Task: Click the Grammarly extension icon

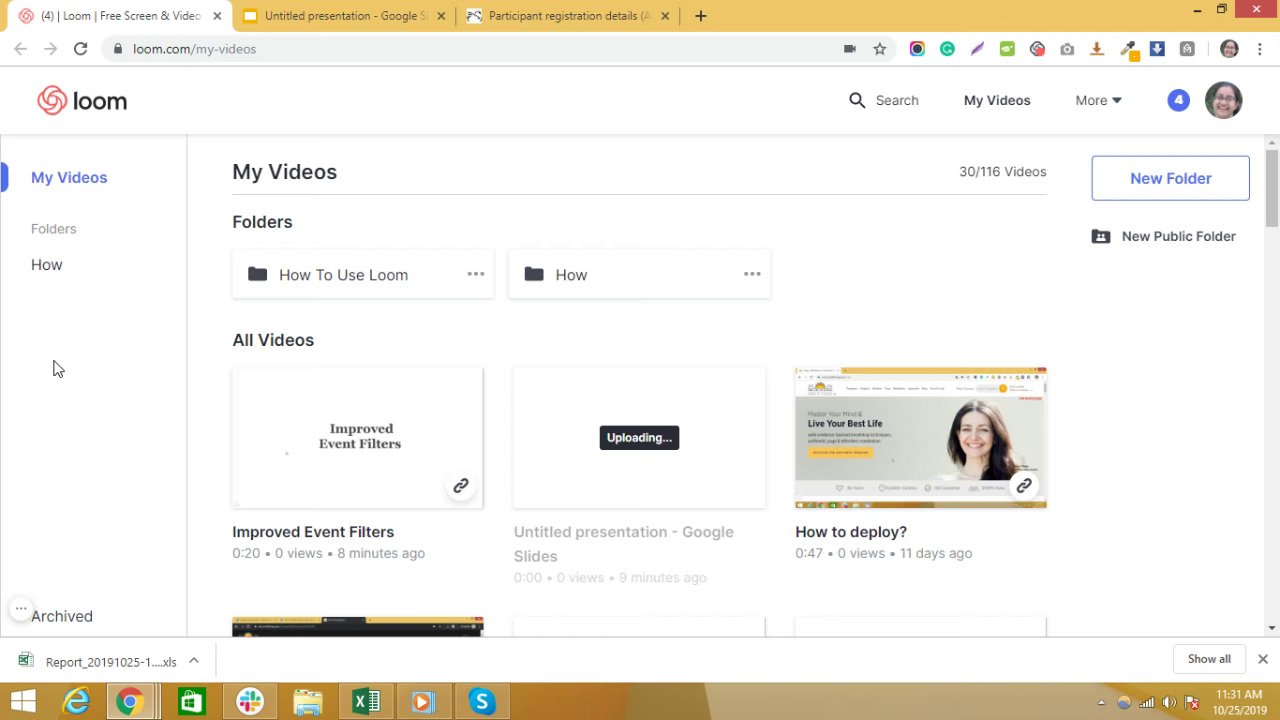Action: pos(947,49)
